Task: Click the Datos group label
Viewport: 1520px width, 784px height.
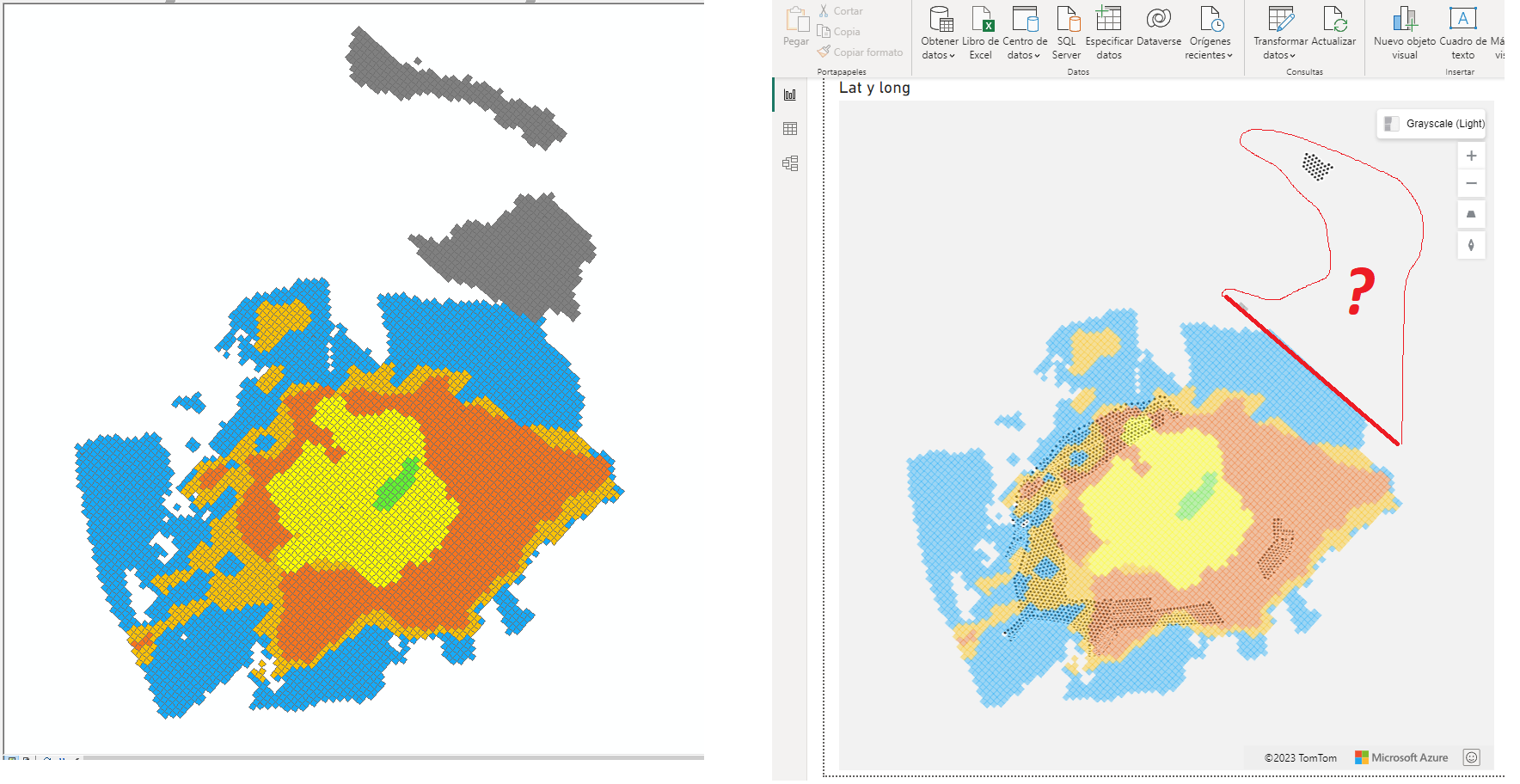Action: (x=1078, y=72)
